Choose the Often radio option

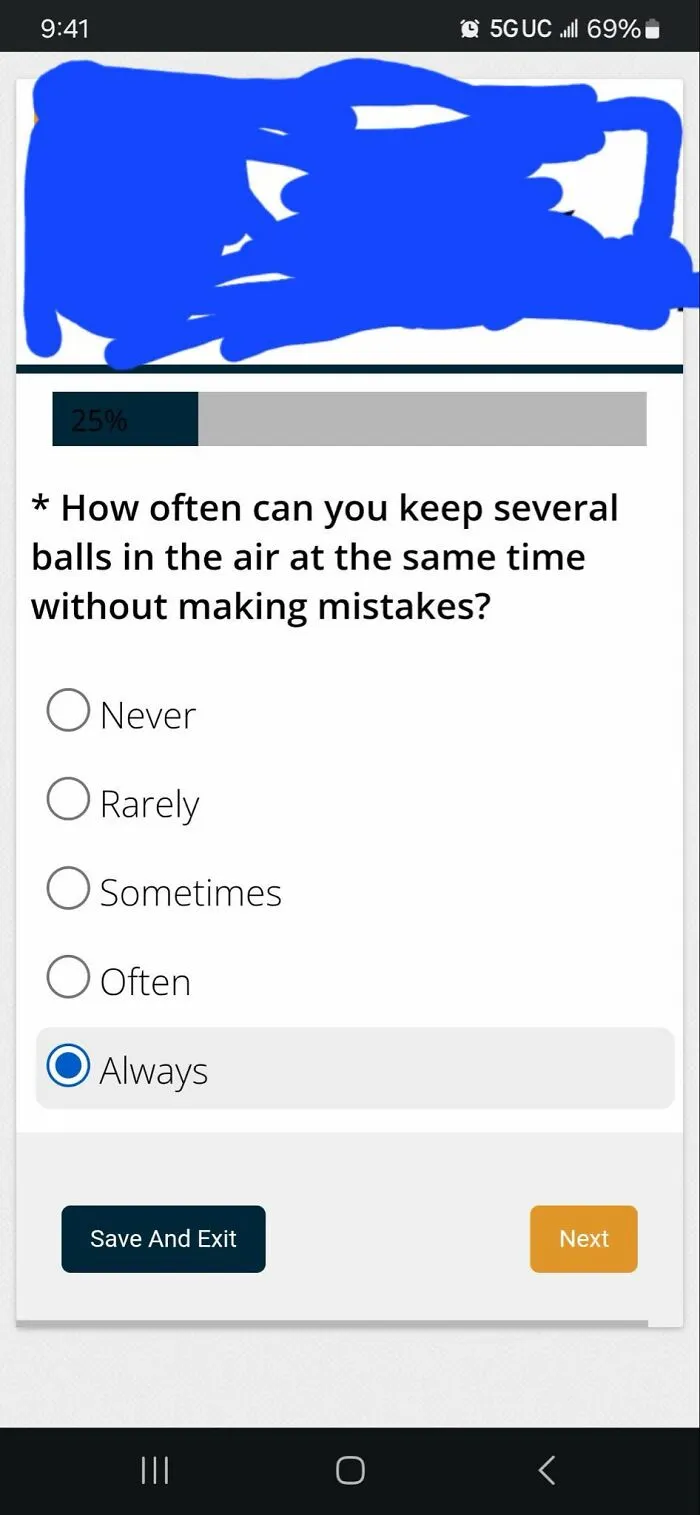pyautogui.click(x=68, y=977)
